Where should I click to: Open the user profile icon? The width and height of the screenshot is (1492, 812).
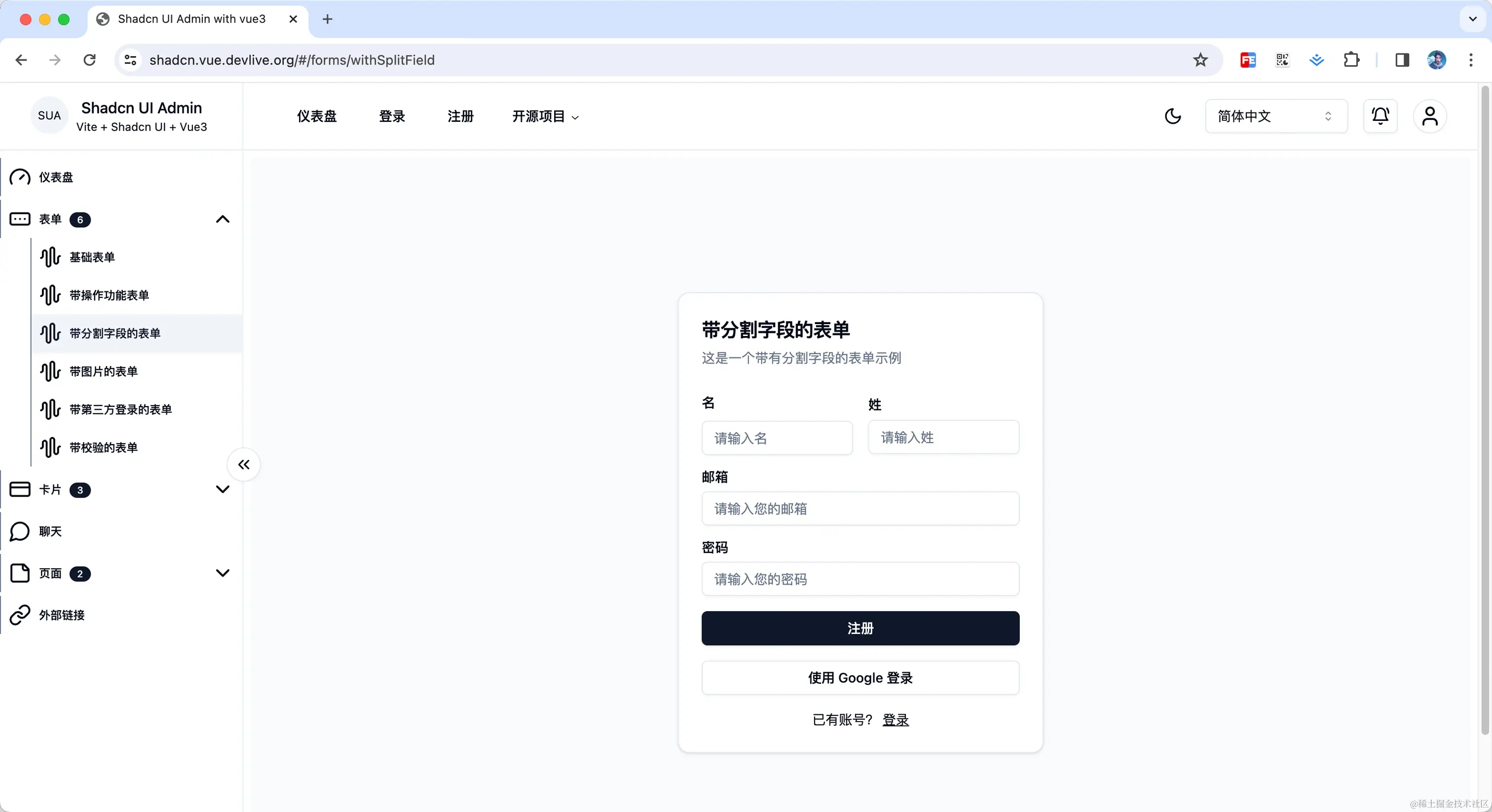[x=1429, y=116]
